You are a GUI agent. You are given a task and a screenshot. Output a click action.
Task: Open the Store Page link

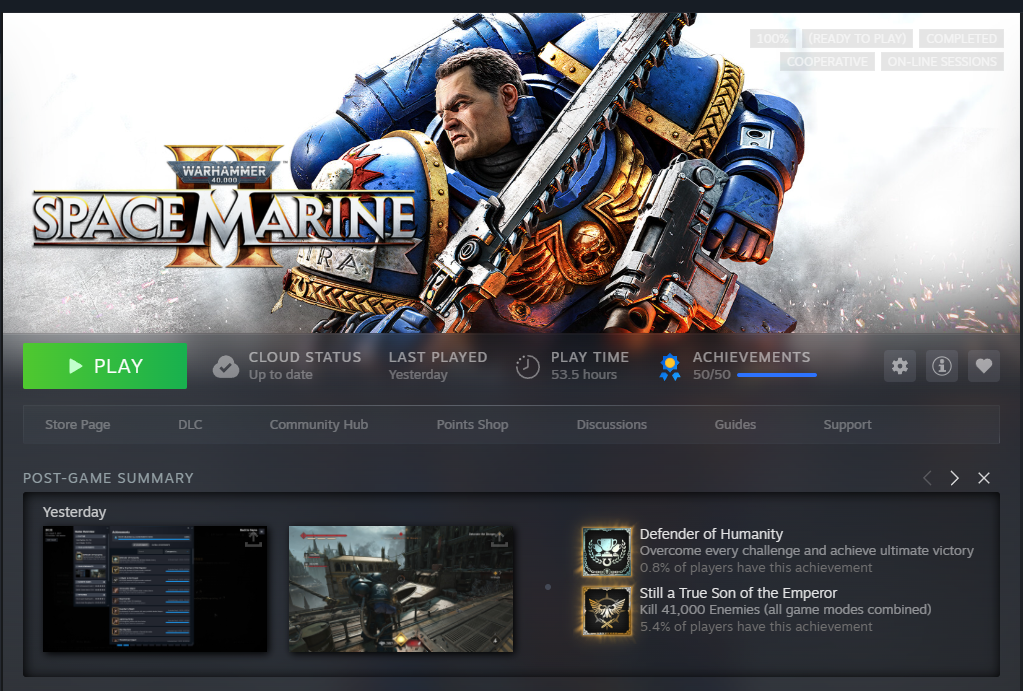coord(78,425)
